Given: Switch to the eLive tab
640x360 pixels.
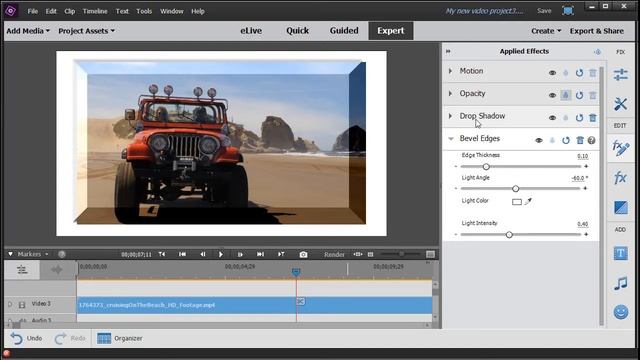Looking at the screenshot, I should pos(251,31).
